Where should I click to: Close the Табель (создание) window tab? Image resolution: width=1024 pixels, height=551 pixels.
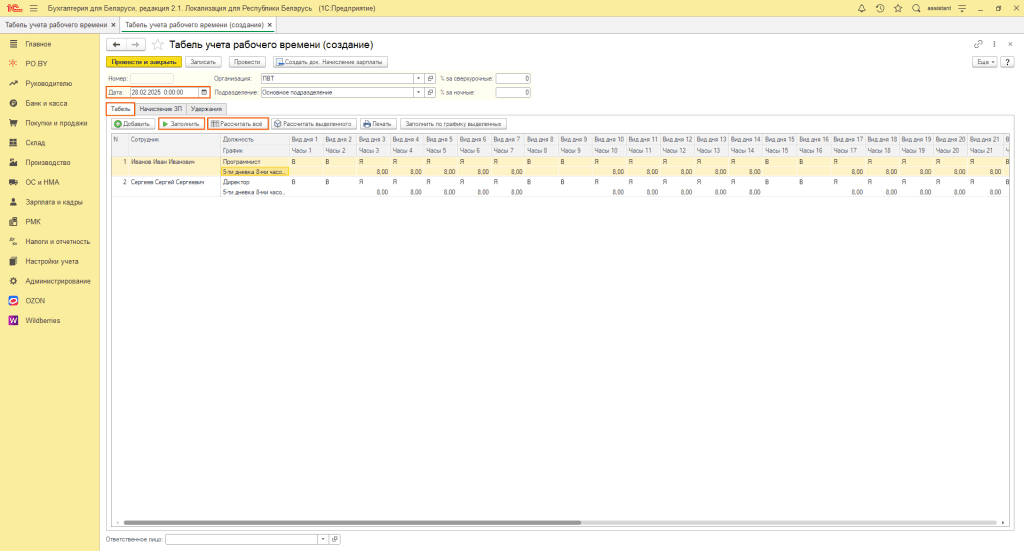click(269, 25)
